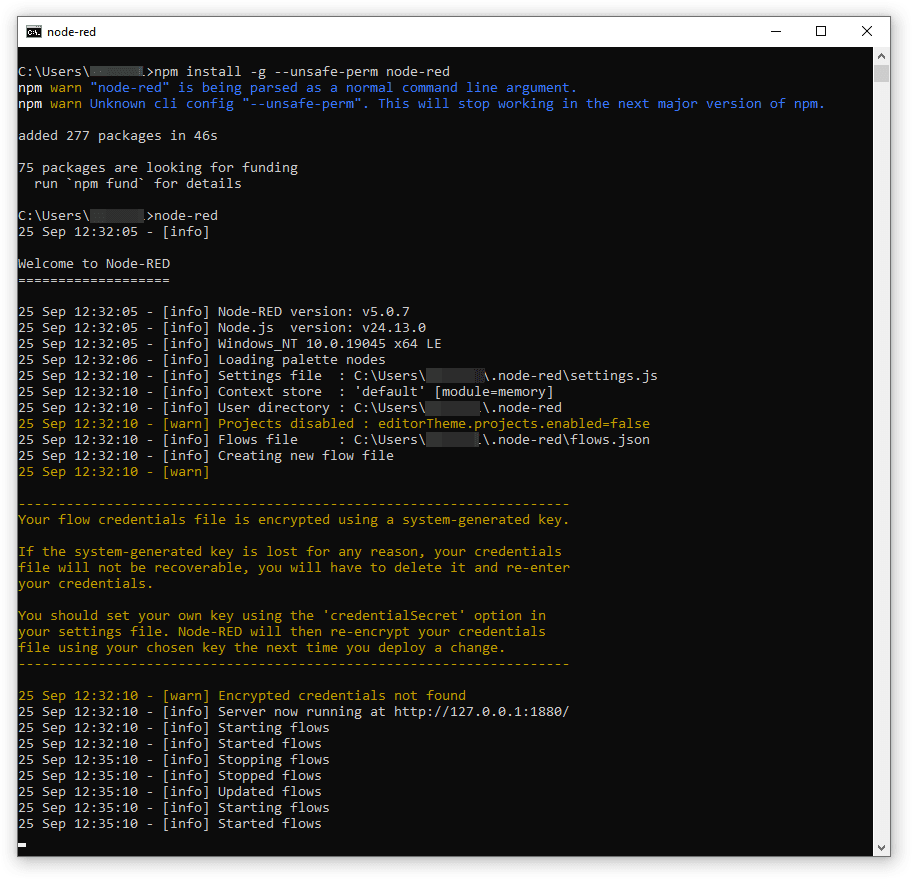
Task: Click the node-red title bar text
Action: pyautogui.click(x=72, y=32)
